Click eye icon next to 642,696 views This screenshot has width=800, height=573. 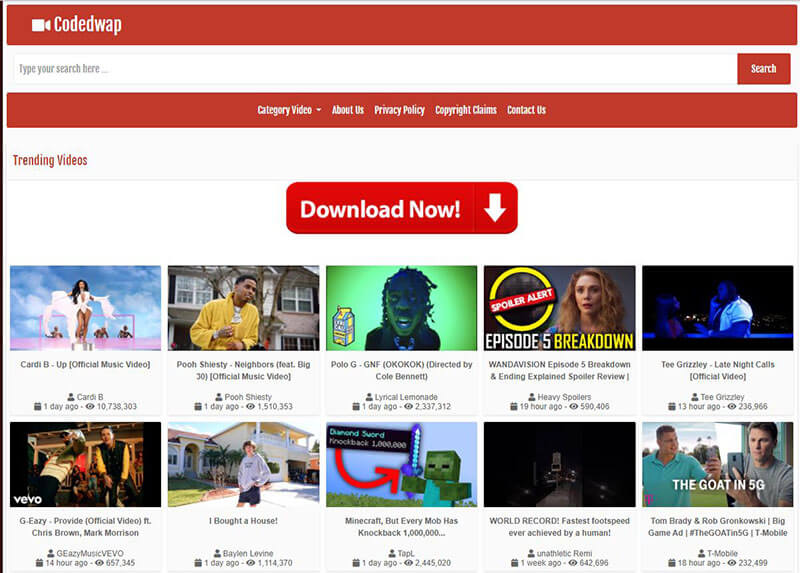click(573, 563)
